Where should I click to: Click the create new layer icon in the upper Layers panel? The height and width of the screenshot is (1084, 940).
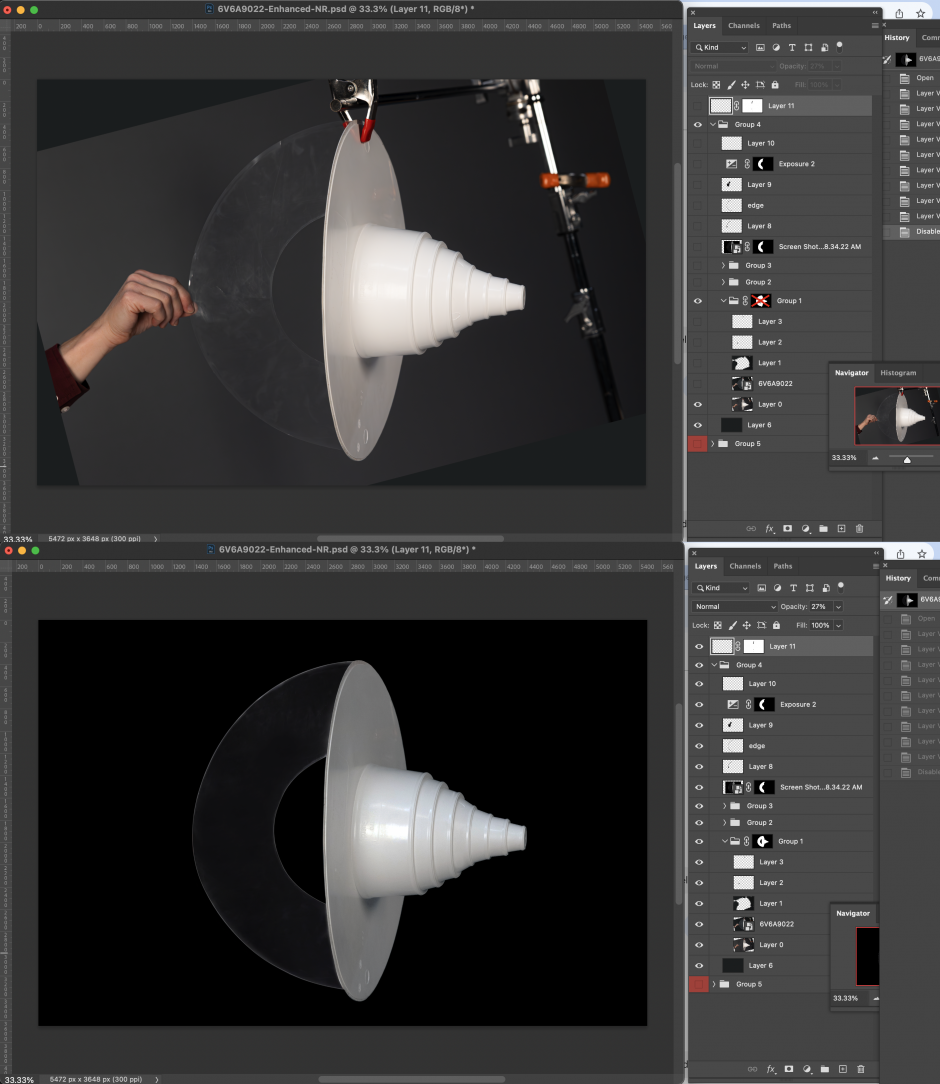(x=842, y=528)
